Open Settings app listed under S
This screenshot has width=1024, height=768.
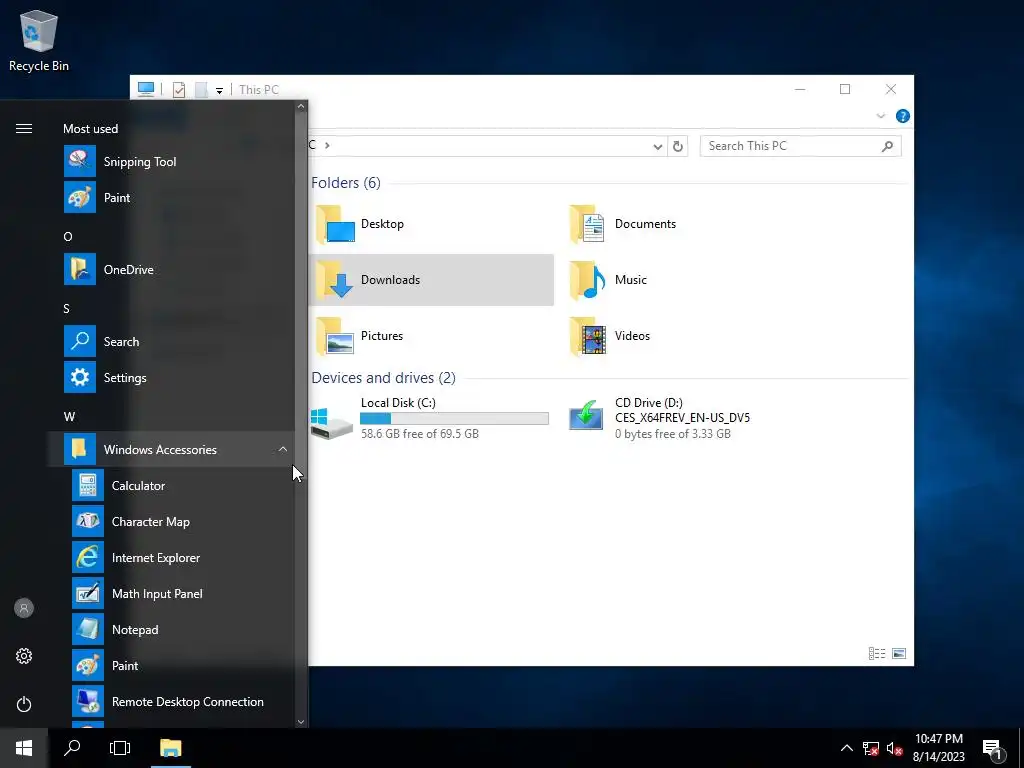click(171, 377)
